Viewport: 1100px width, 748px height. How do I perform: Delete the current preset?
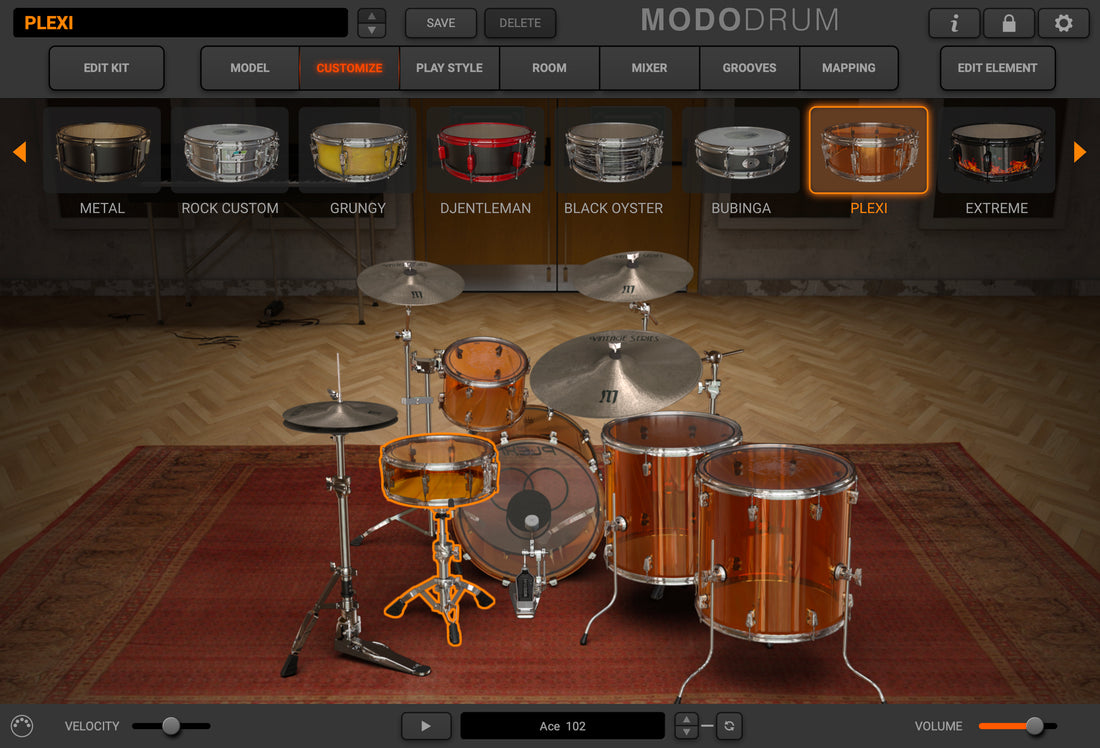520,23
